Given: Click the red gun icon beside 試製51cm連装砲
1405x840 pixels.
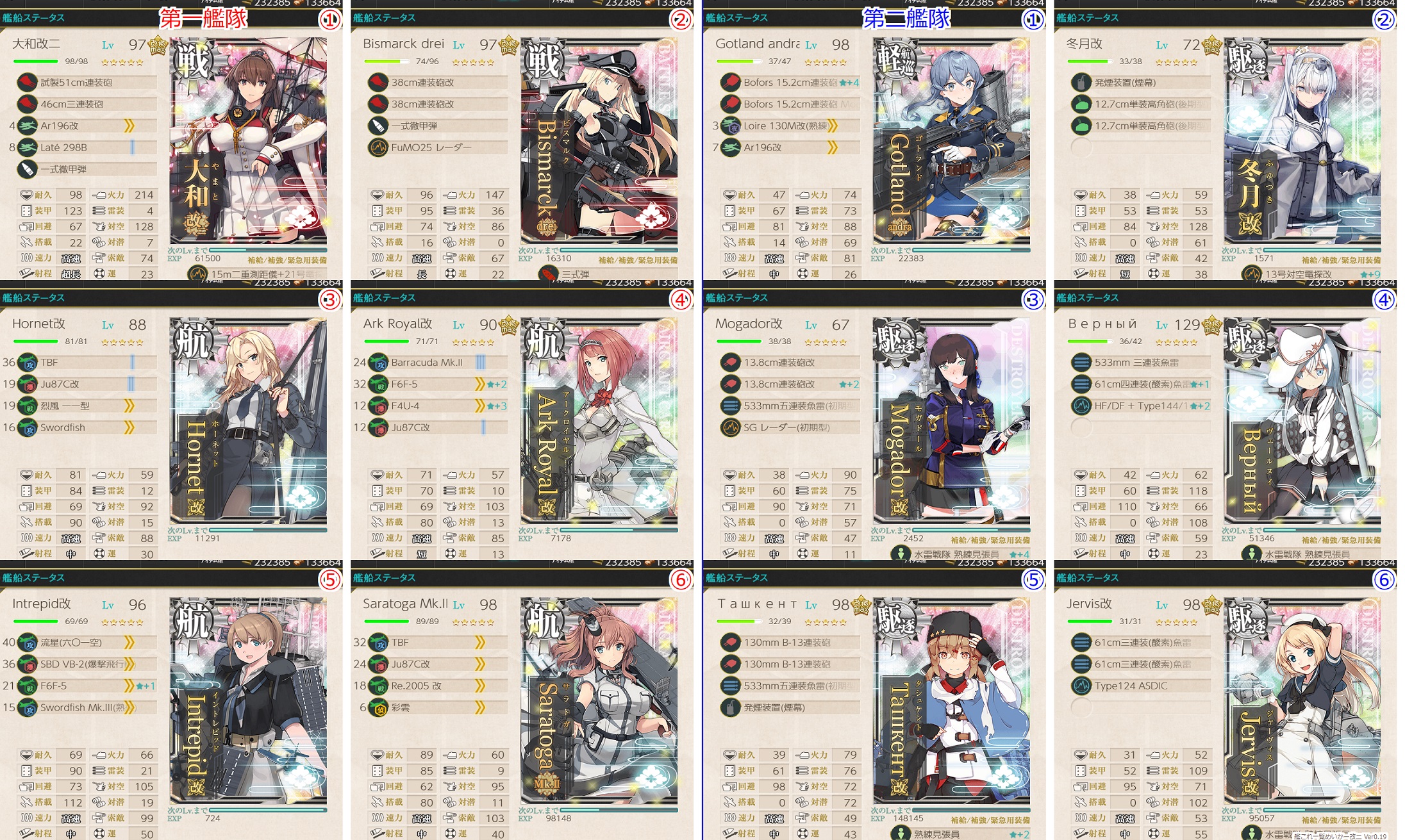Looking at the screenshot, I should coord(27,82).
